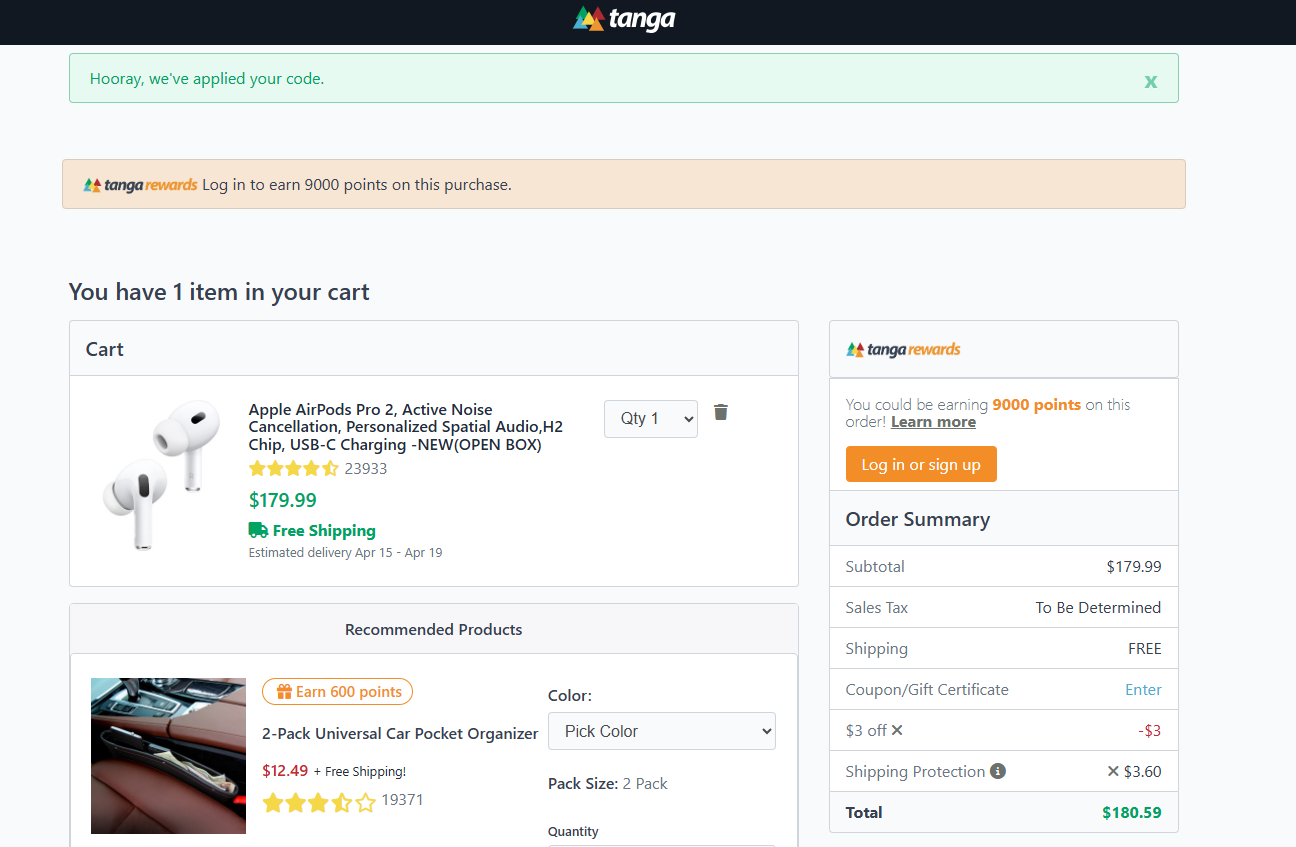Click the Earn 600 points badge
The height and width of the screenshot is (847, 1296).
point(337,692)
